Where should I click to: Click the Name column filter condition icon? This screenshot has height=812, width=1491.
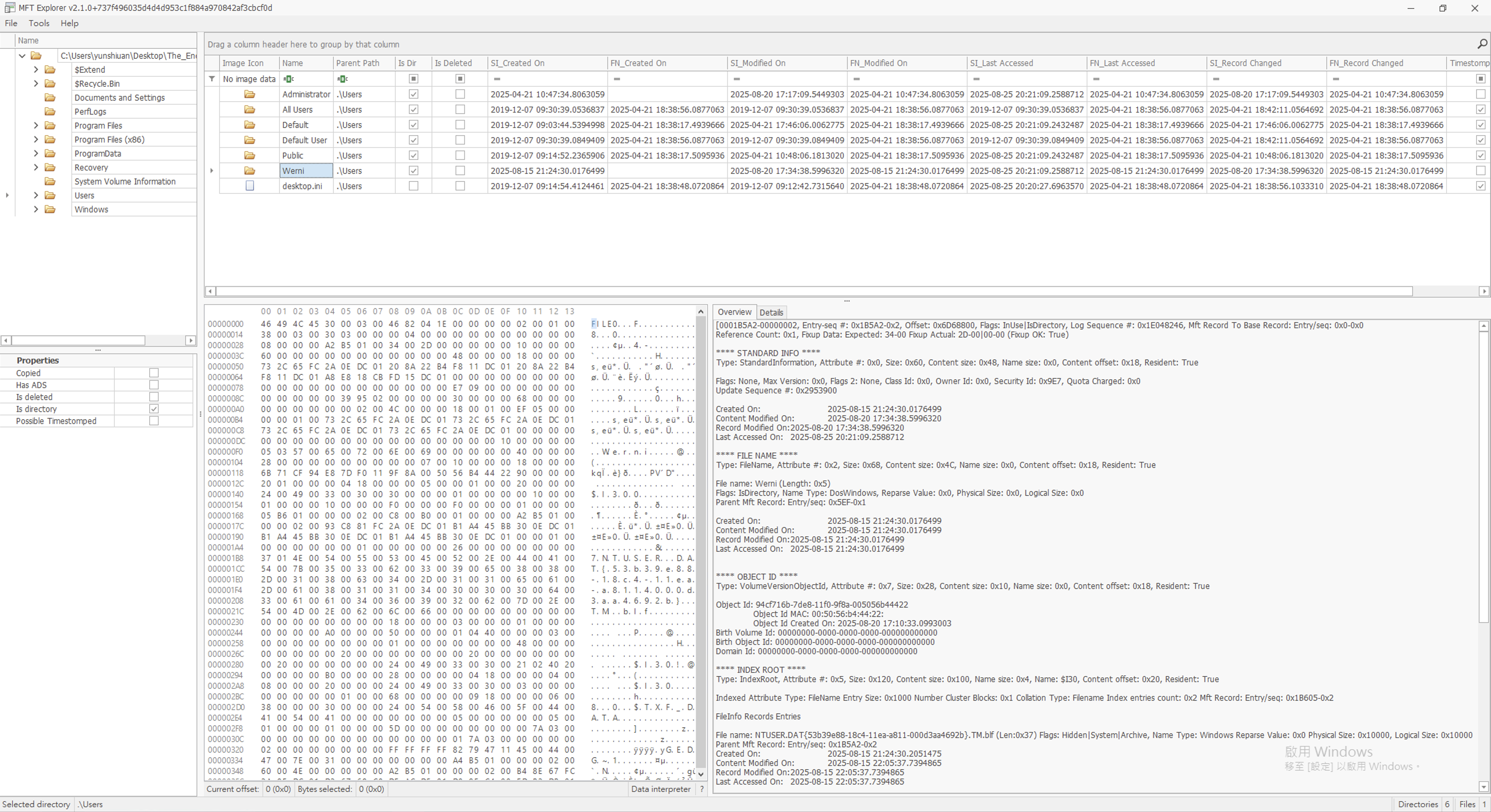pos(288,79)
